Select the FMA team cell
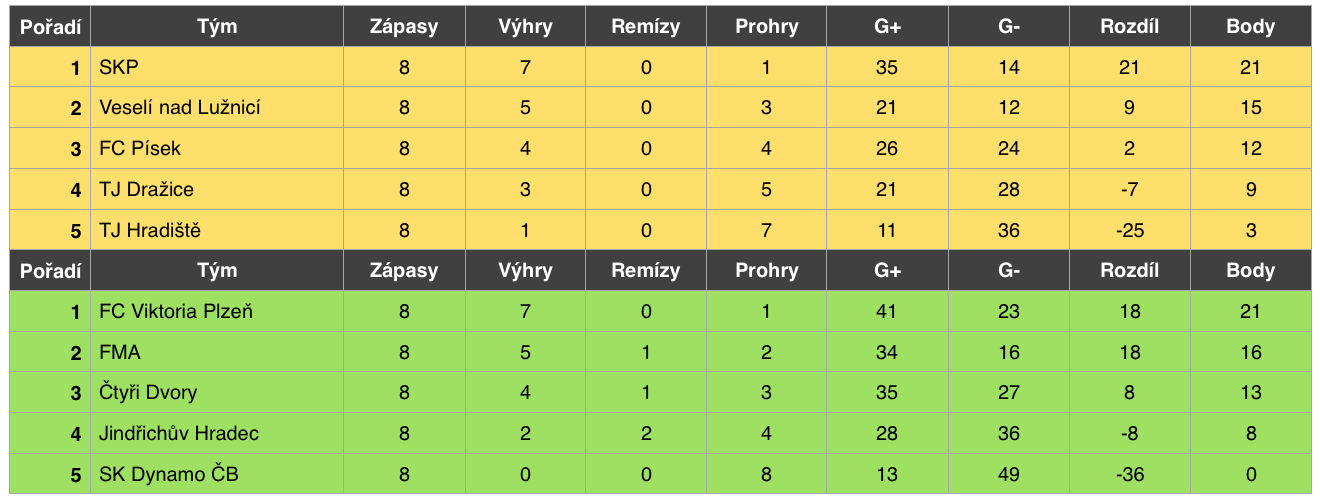Image resolution: width=1320 pixels, height=500 pixels. (217, 353)
